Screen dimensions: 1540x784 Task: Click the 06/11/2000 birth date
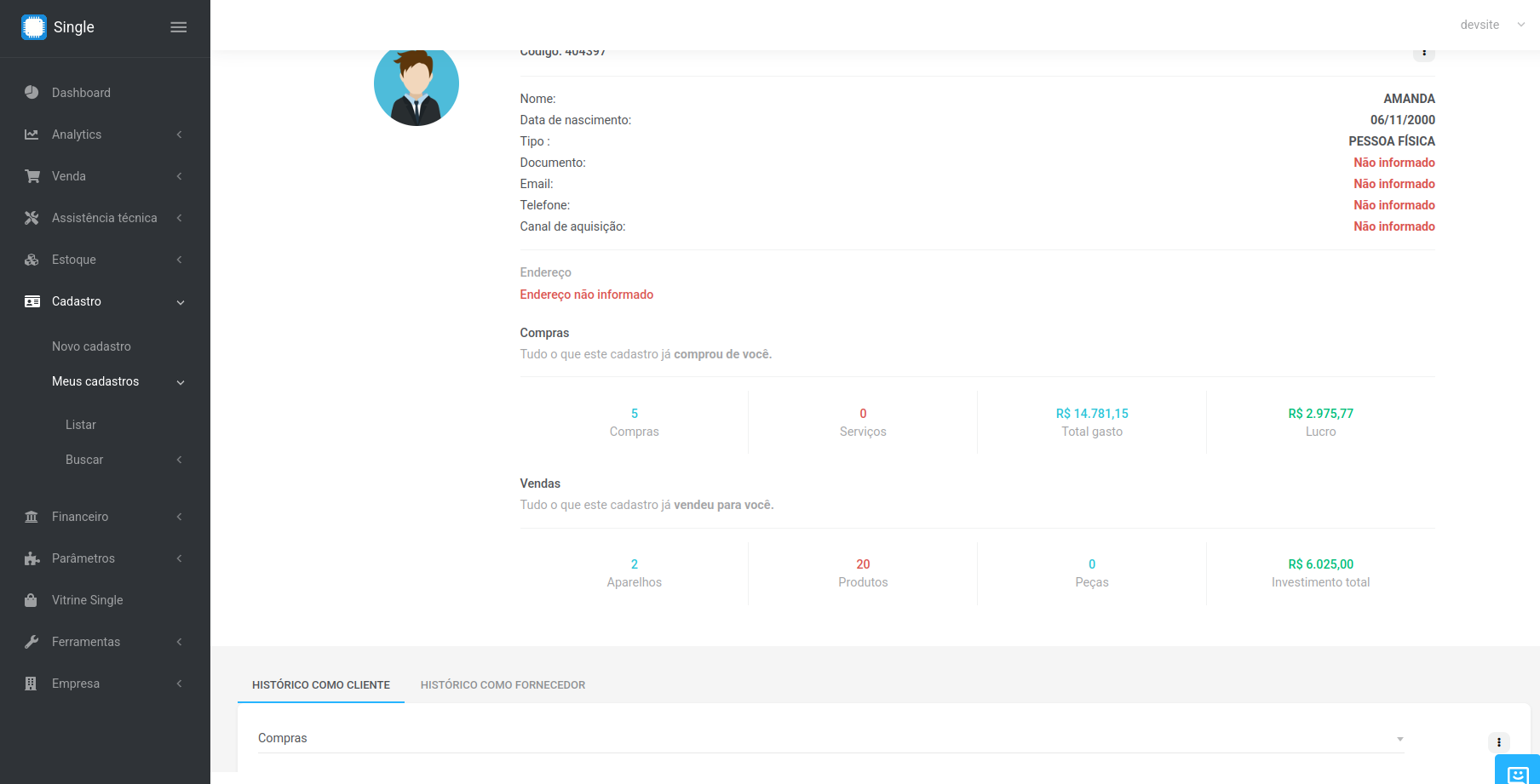(1403, 120)
